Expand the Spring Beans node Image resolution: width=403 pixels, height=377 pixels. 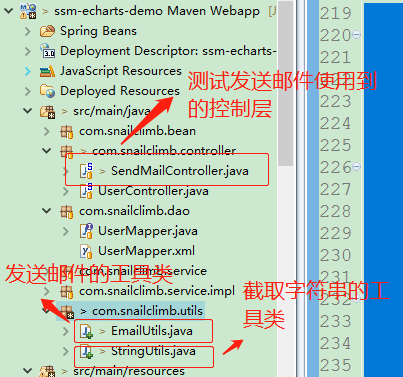pos(28,31)
